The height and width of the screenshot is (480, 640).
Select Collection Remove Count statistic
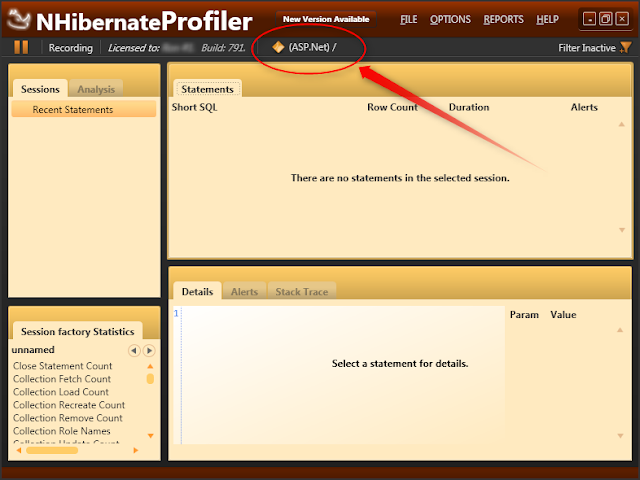tap(68, 418)
